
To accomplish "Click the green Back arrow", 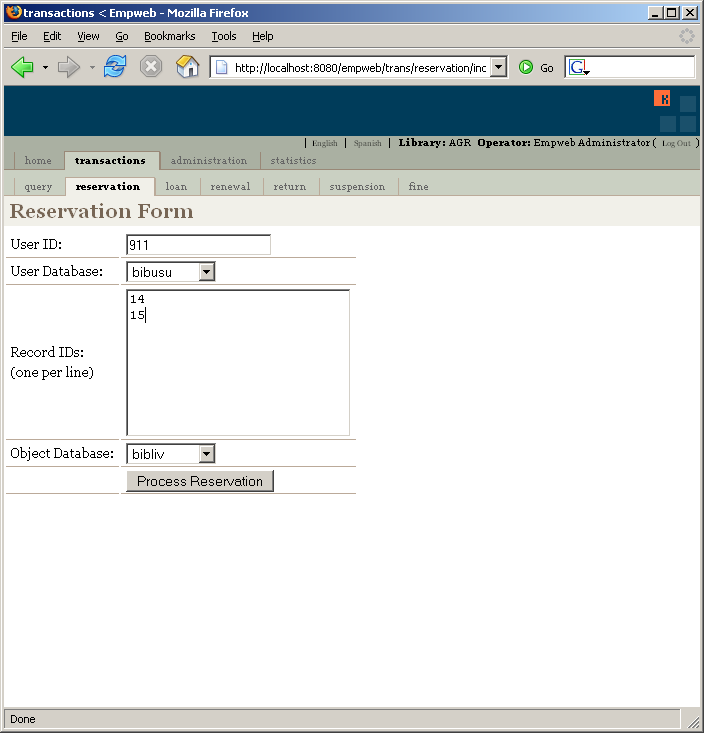I will [22, 67].
